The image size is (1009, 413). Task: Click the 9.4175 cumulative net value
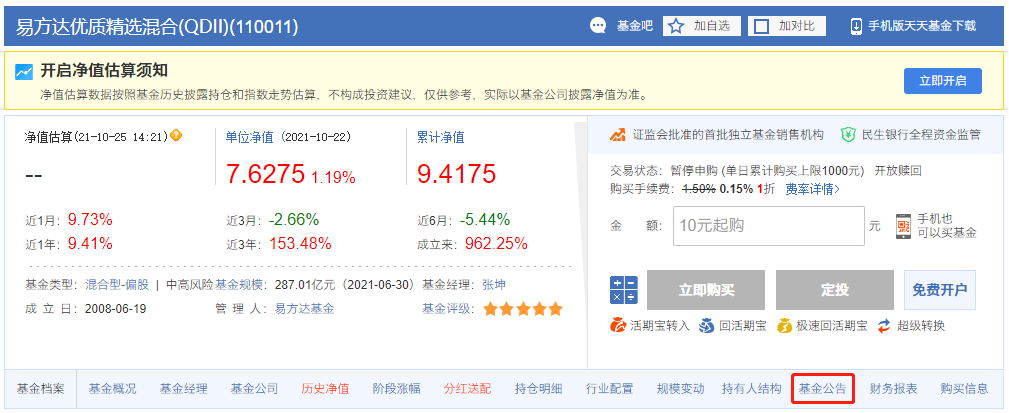pyautogui.click(x=456, y=174)
